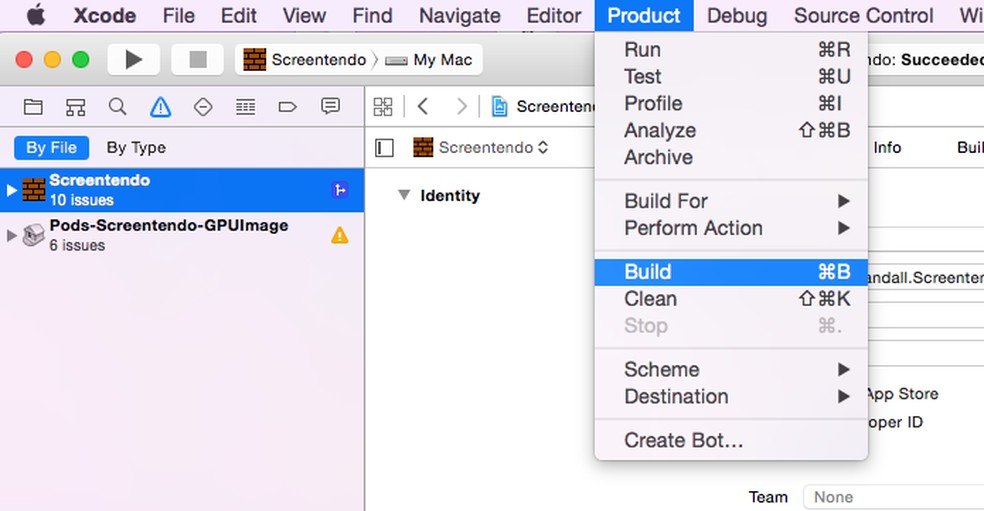Screen dimensions: 984x511
Task: Choose Build from the Product menu
Action: (x=648, y=272)
